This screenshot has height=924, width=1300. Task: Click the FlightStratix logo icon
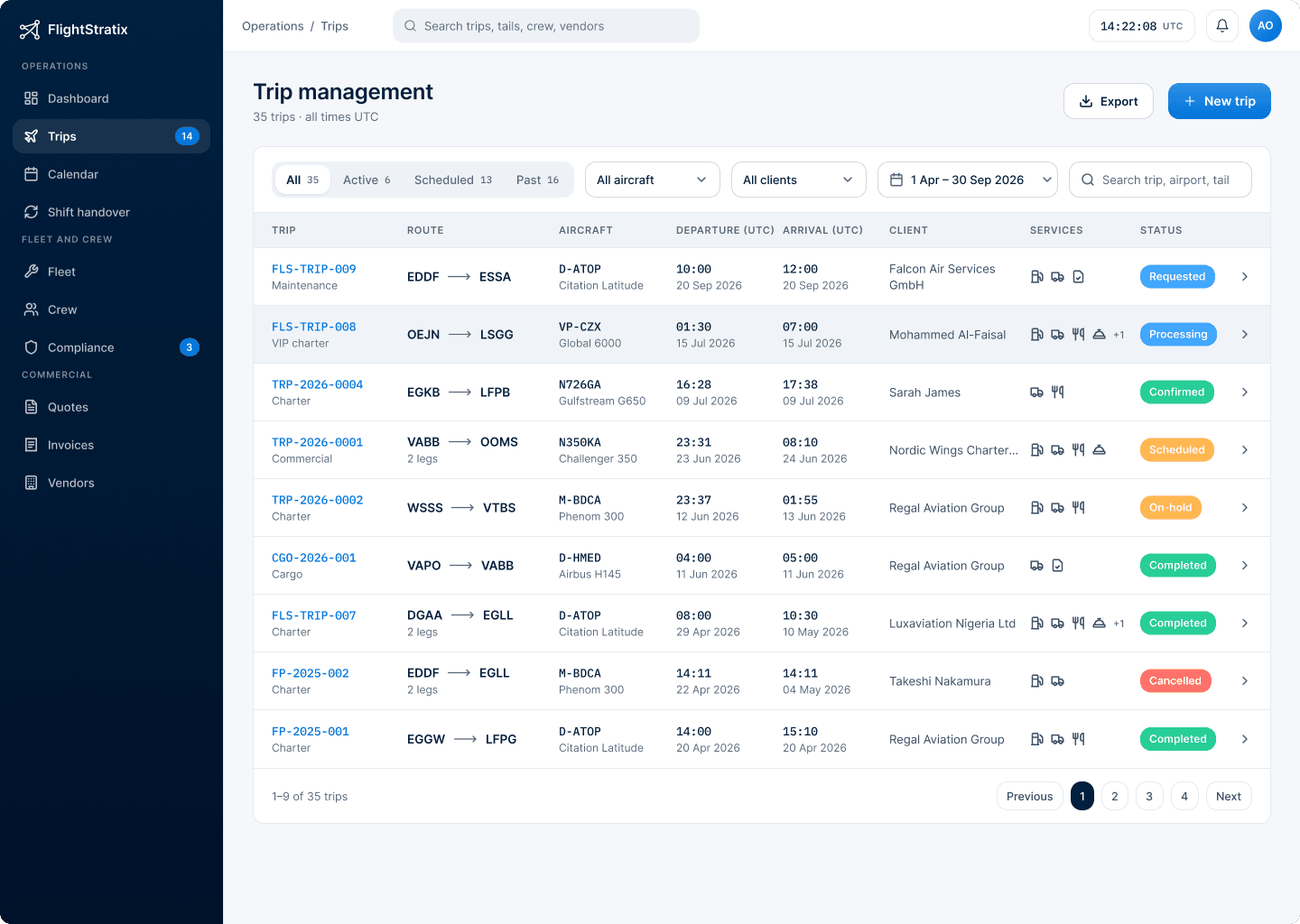[x=30, y=30]
